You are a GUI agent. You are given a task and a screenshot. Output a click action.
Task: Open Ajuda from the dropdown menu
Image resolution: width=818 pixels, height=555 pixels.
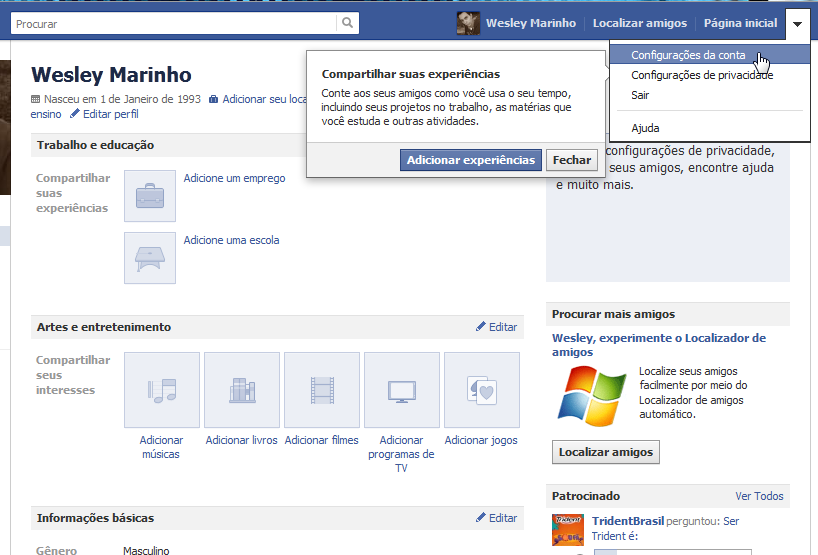click(645, 128)
